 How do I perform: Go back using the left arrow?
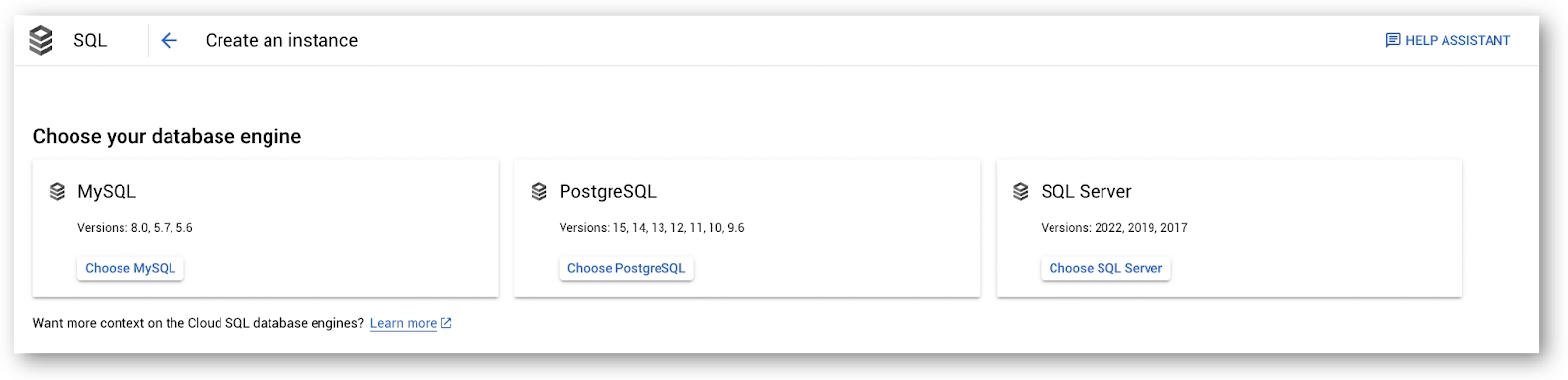click(169, 40)
